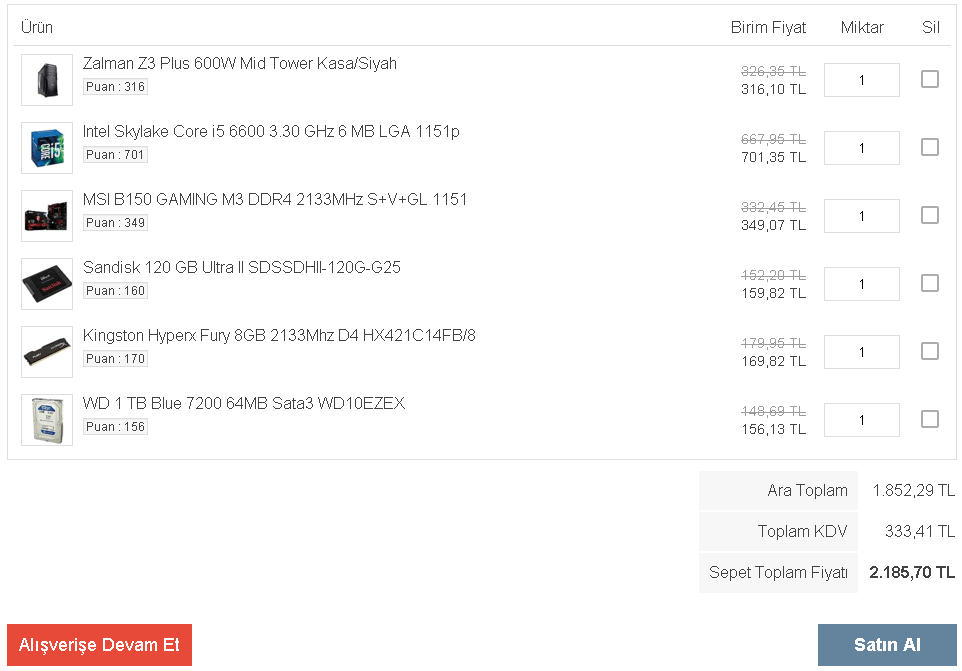Select the Puan : 156 badge
Image resolution: width=962 pixels, height=671 pixels.
115,428
